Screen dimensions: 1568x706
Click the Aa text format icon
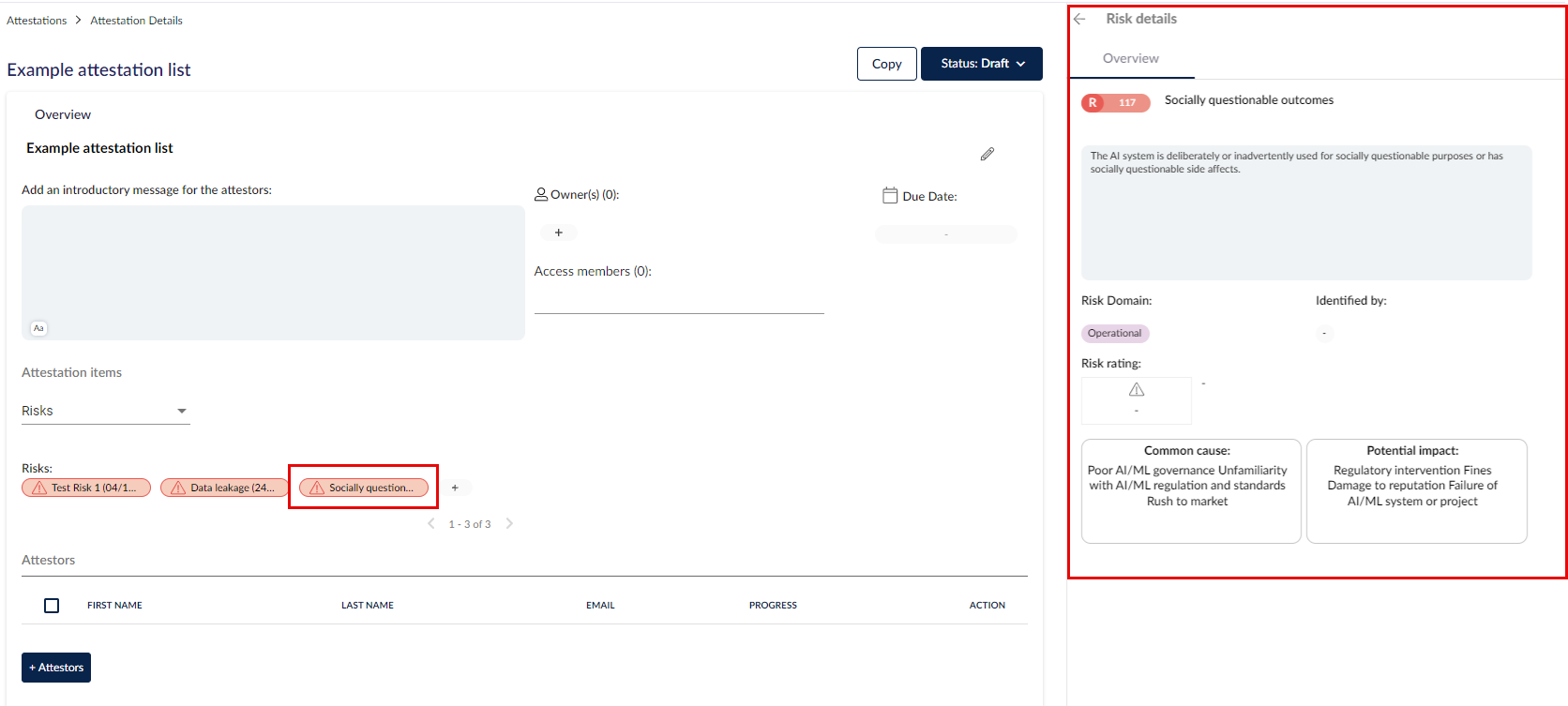coord(38,328)
